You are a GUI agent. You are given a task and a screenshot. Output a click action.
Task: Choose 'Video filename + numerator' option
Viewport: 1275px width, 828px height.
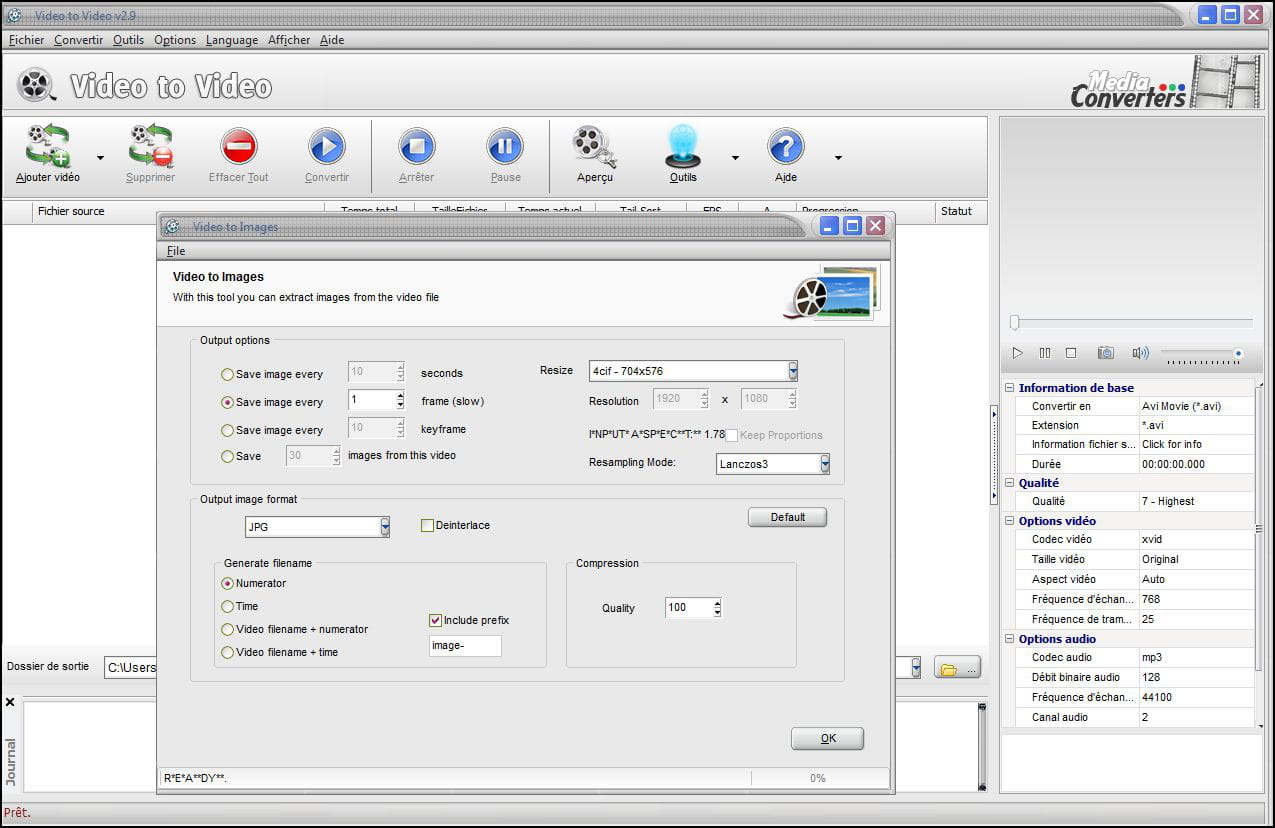[228, 630]
